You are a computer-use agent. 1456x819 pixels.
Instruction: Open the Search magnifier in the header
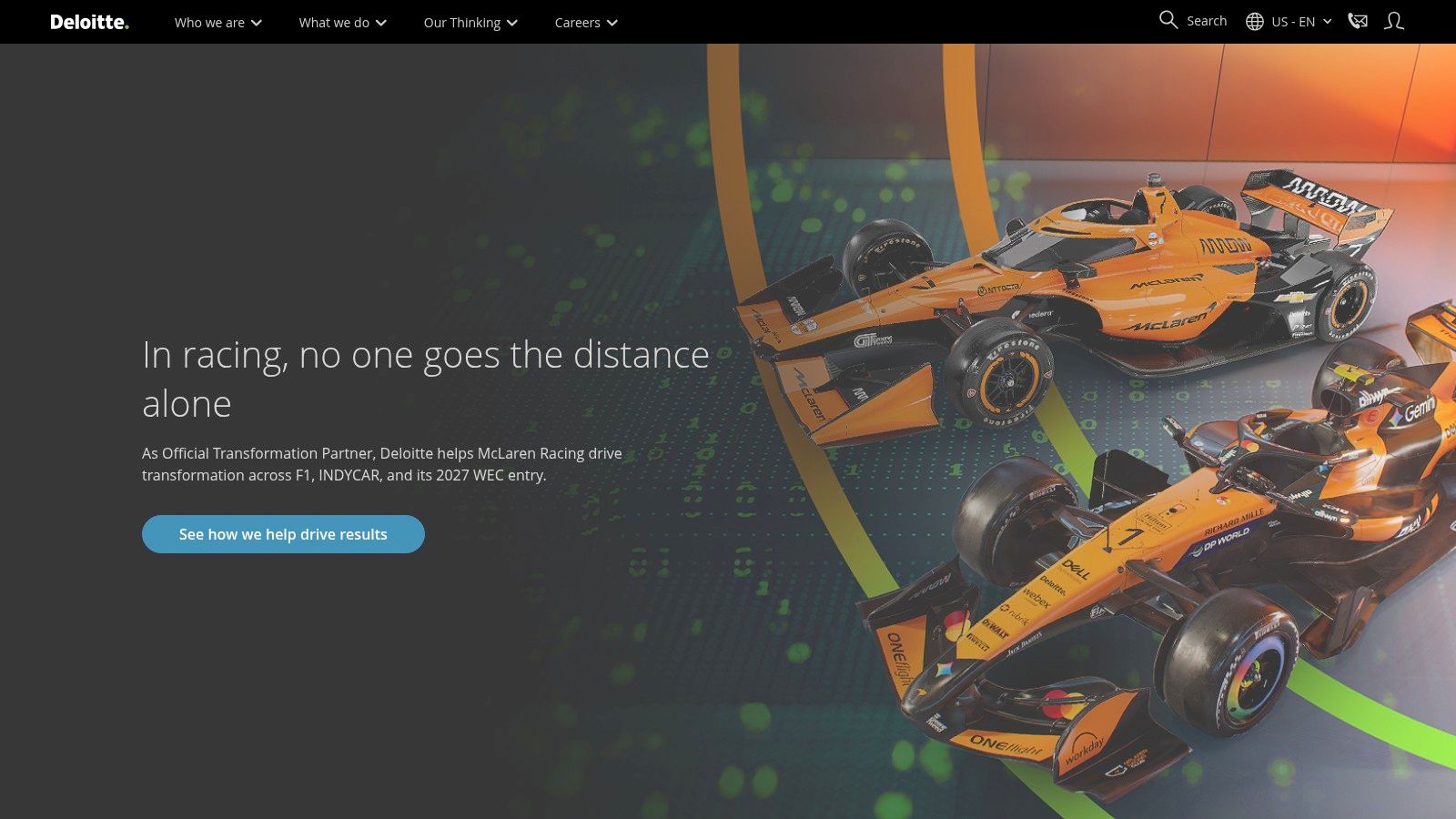pos(1193,21)
